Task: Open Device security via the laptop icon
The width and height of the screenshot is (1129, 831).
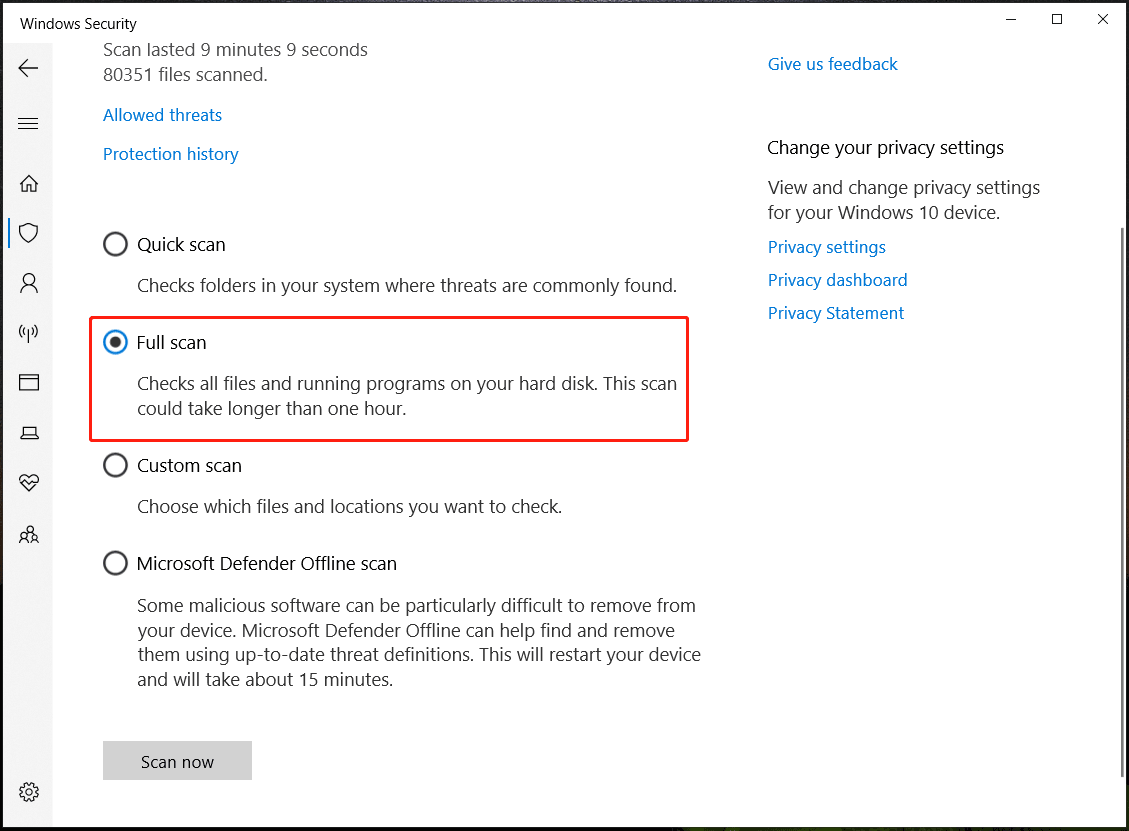Action: (28, 432)
